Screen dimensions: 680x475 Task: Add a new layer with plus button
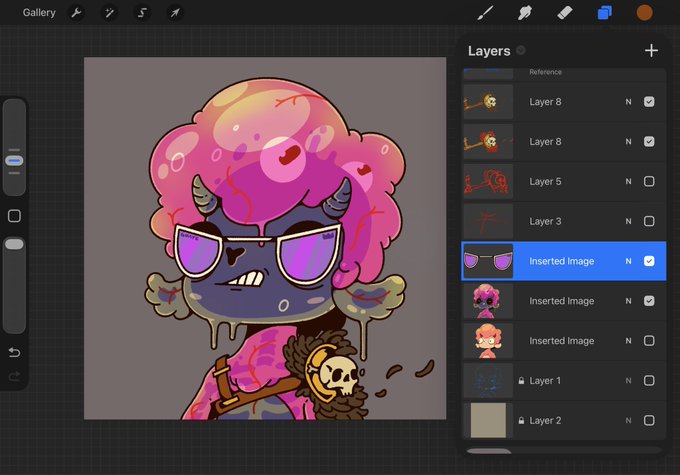tap(651, 51)
